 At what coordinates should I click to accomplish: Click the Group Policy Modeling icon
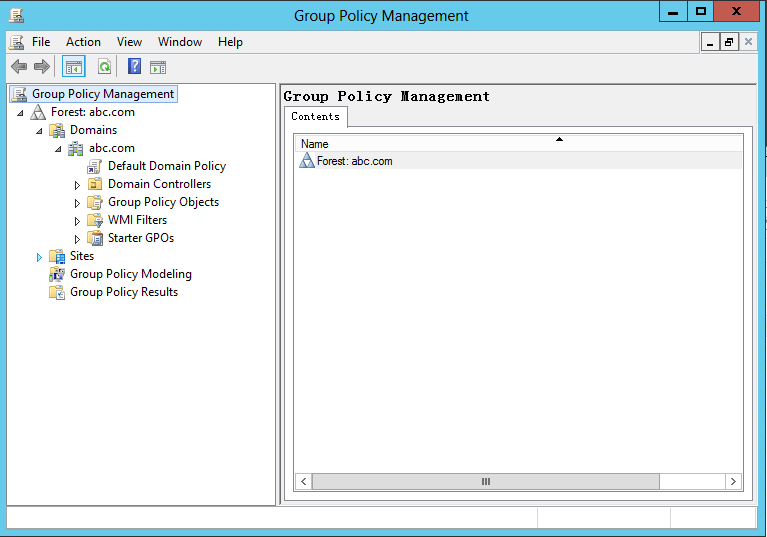[x=57, y=274]
